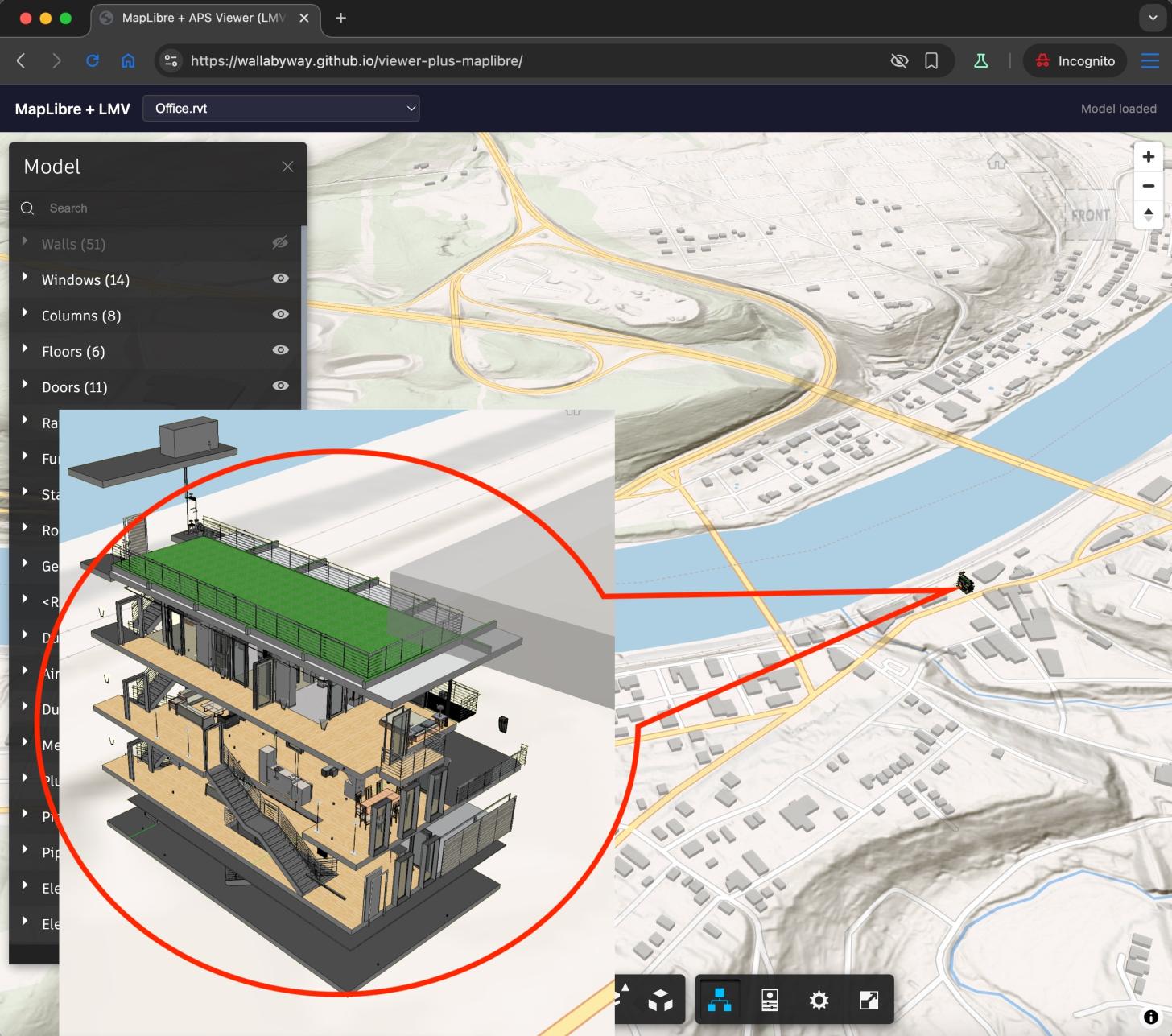Expand the Columns (8) tree node

(25, 313)
